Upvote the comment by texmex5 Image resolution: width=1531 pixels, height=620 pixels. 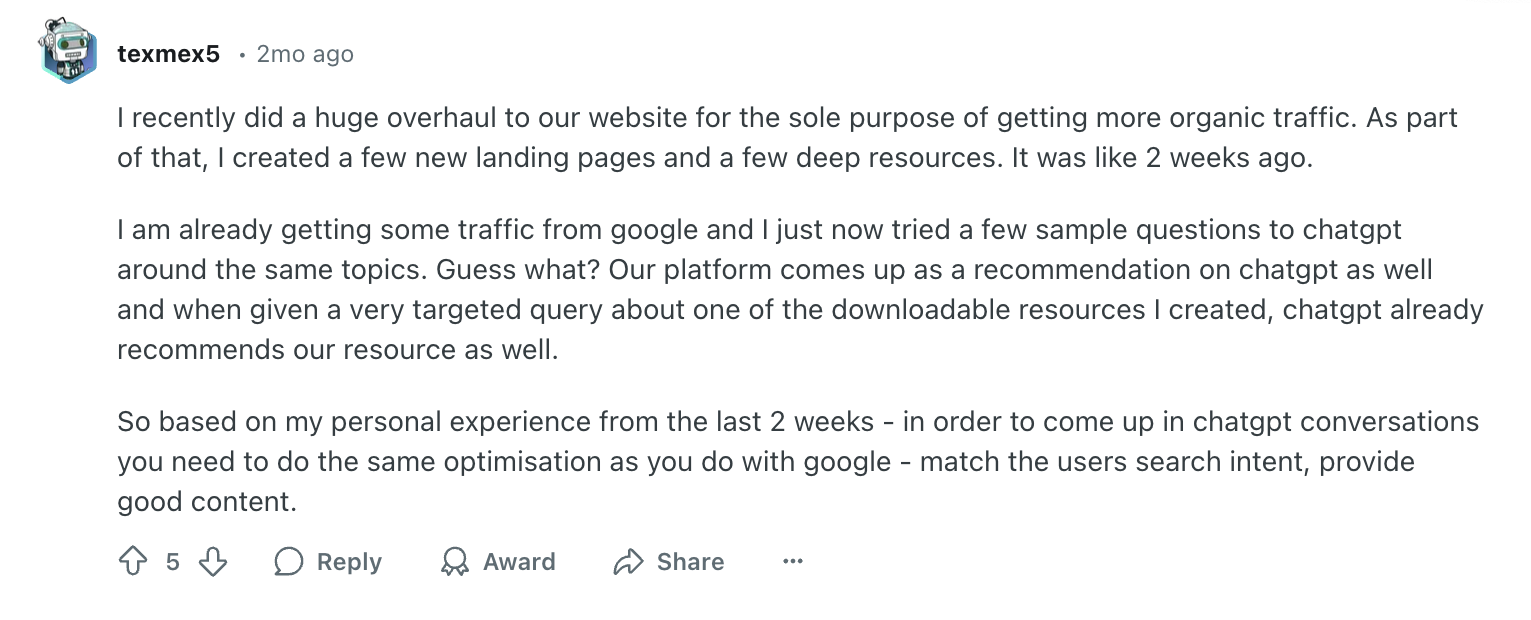(132, 562)
